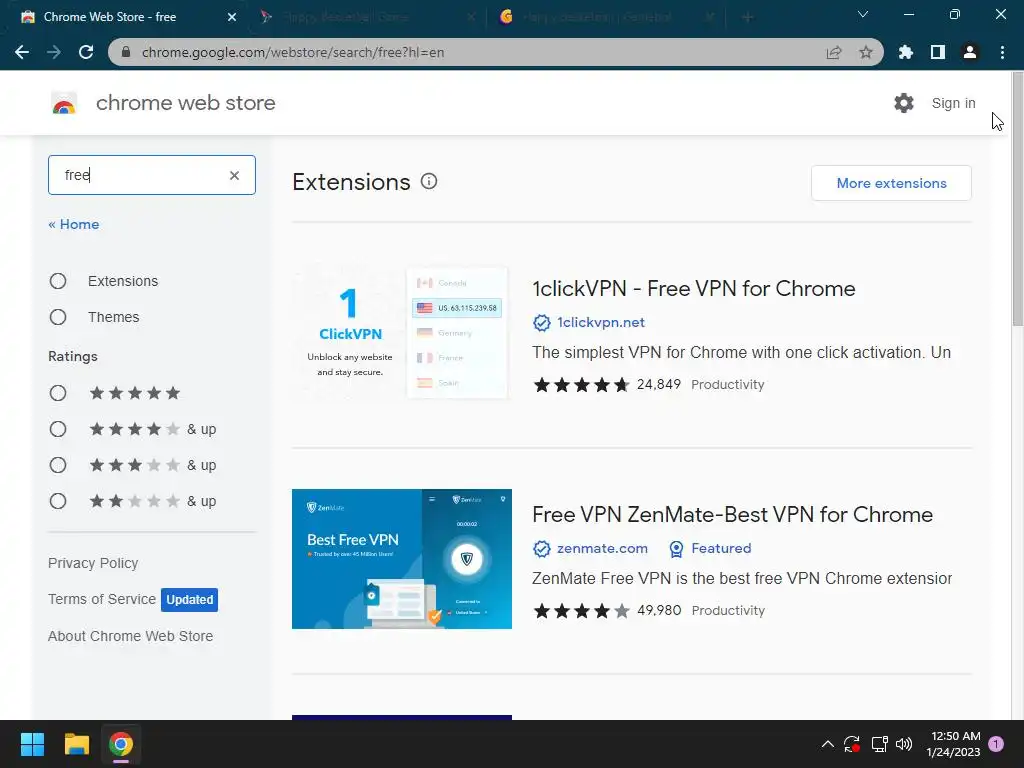Screen dimensions: 1024x768
Task: Filter results by two stars & up
Action: tap(58, 501)
